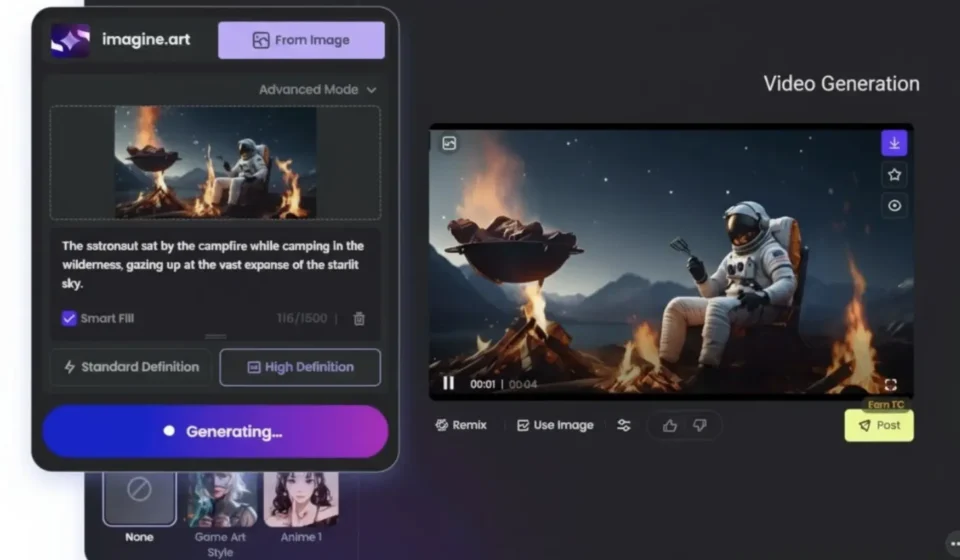This screenshot has width=960, height=560.
Task: Click the Remix button
Action: [461, 425]
